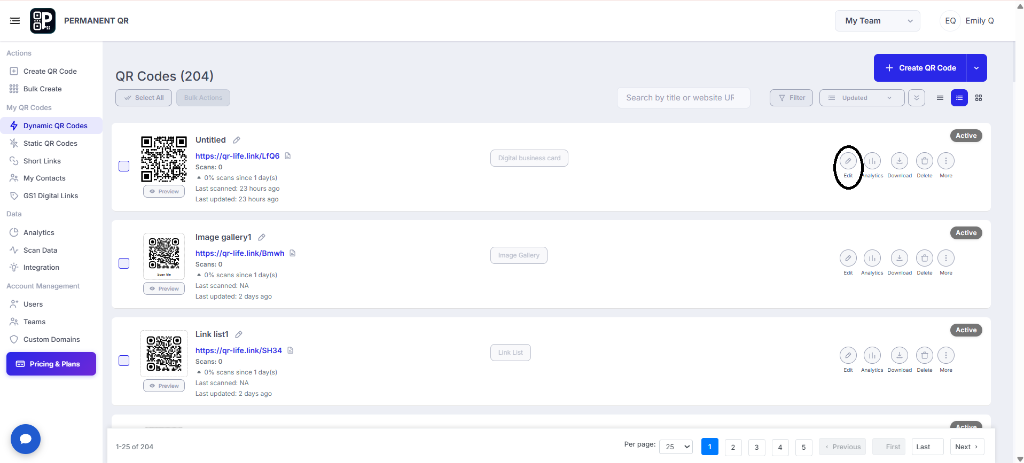Open the https://qr-life.link/LfQ6 link
The width and height of the screenshot is (1024, 463).
[238, 156]
